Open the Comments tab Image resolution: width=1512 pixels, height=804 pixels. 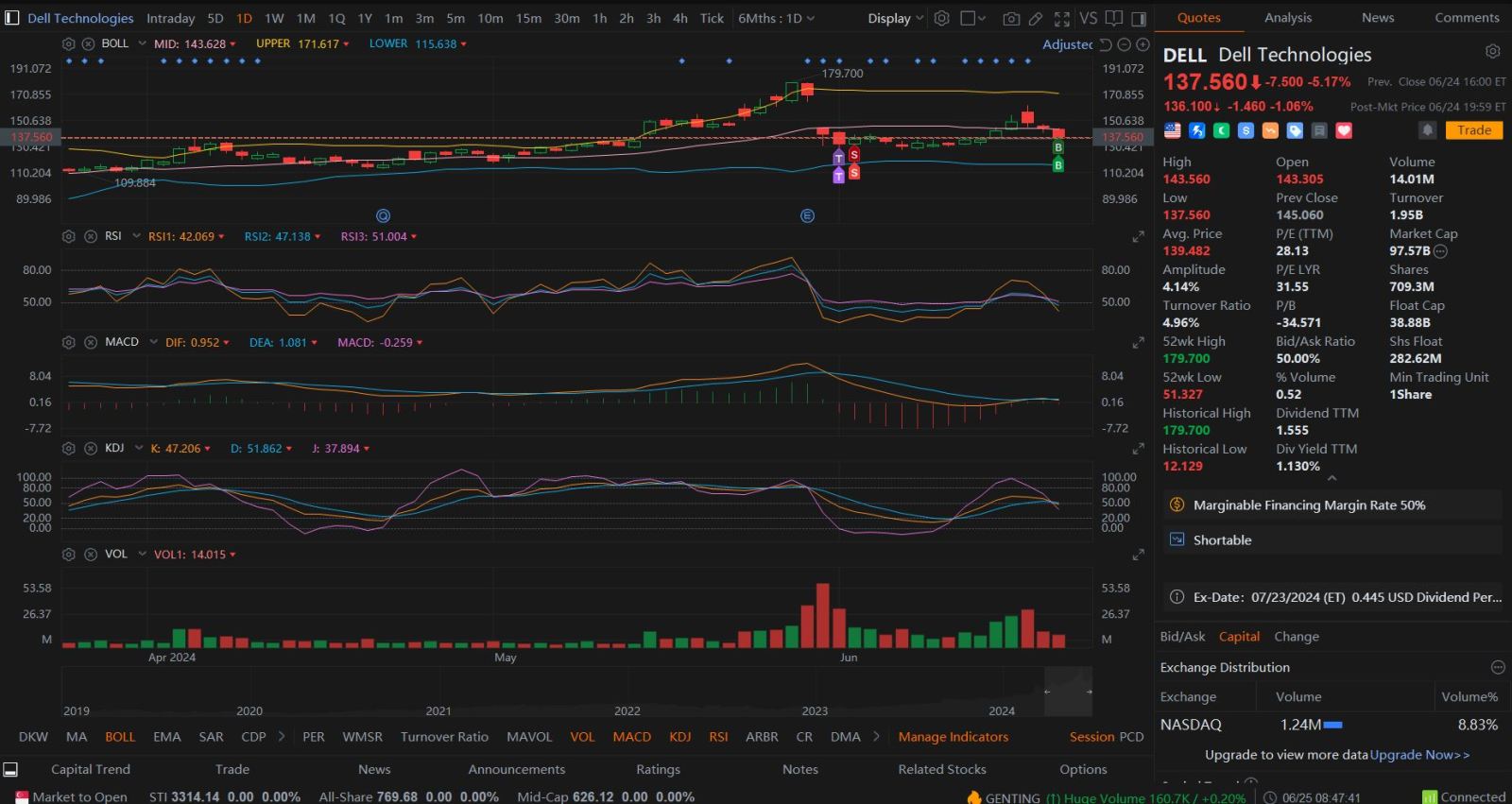tap(1467, 17)
